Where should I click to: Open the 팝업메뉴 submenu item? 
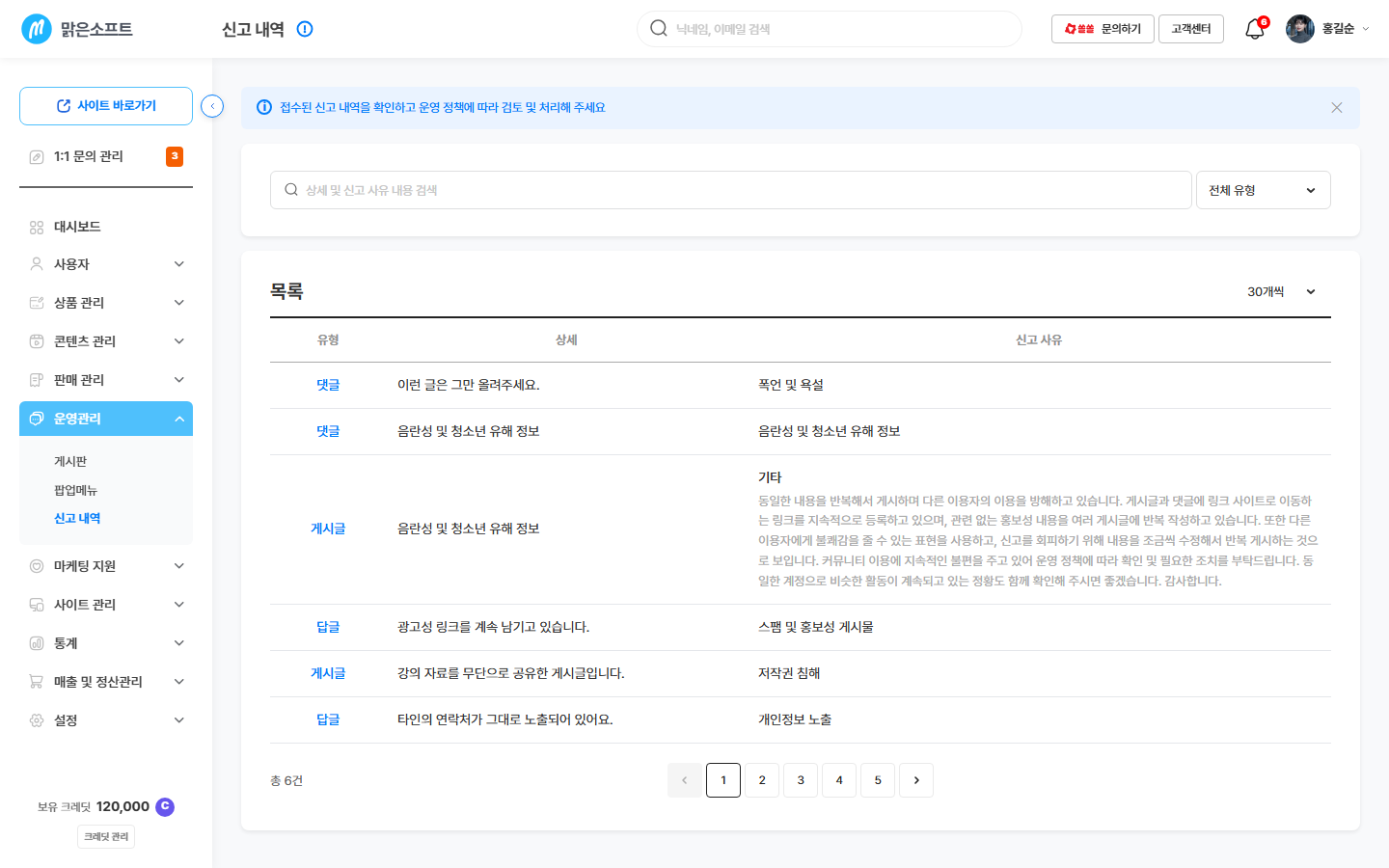pos(75,491)
